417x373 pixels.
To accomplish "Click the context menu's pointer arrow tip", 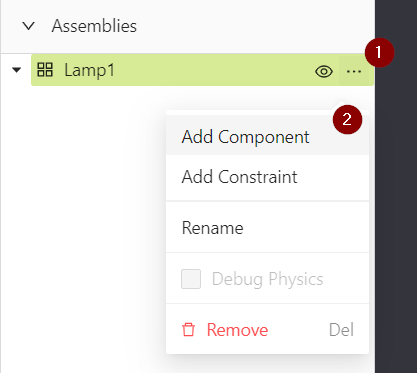I will [x=340, y=103].
